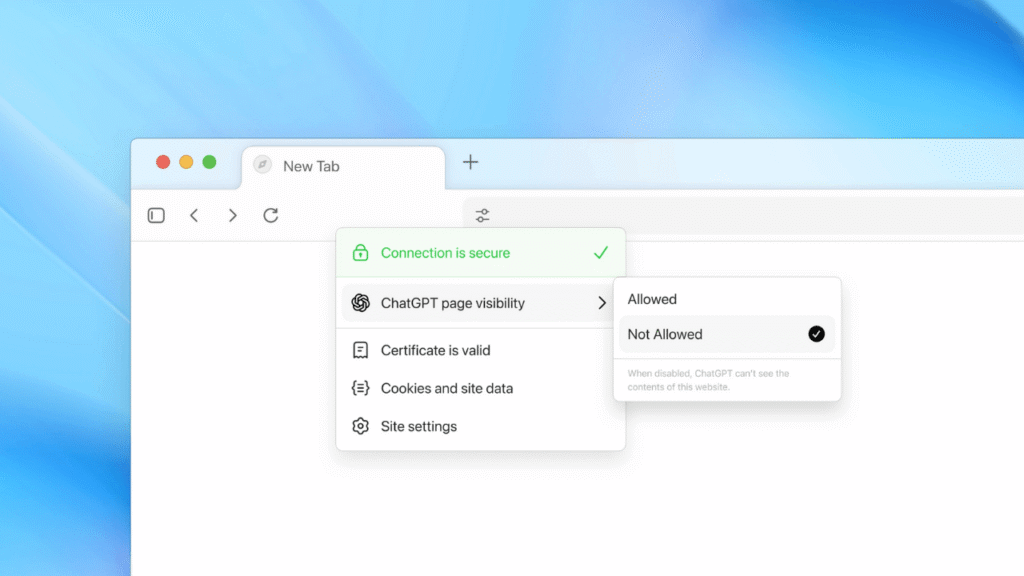
Task: Expand ChatGPT page visibility submenu arrow
Action: coord(602,303)
